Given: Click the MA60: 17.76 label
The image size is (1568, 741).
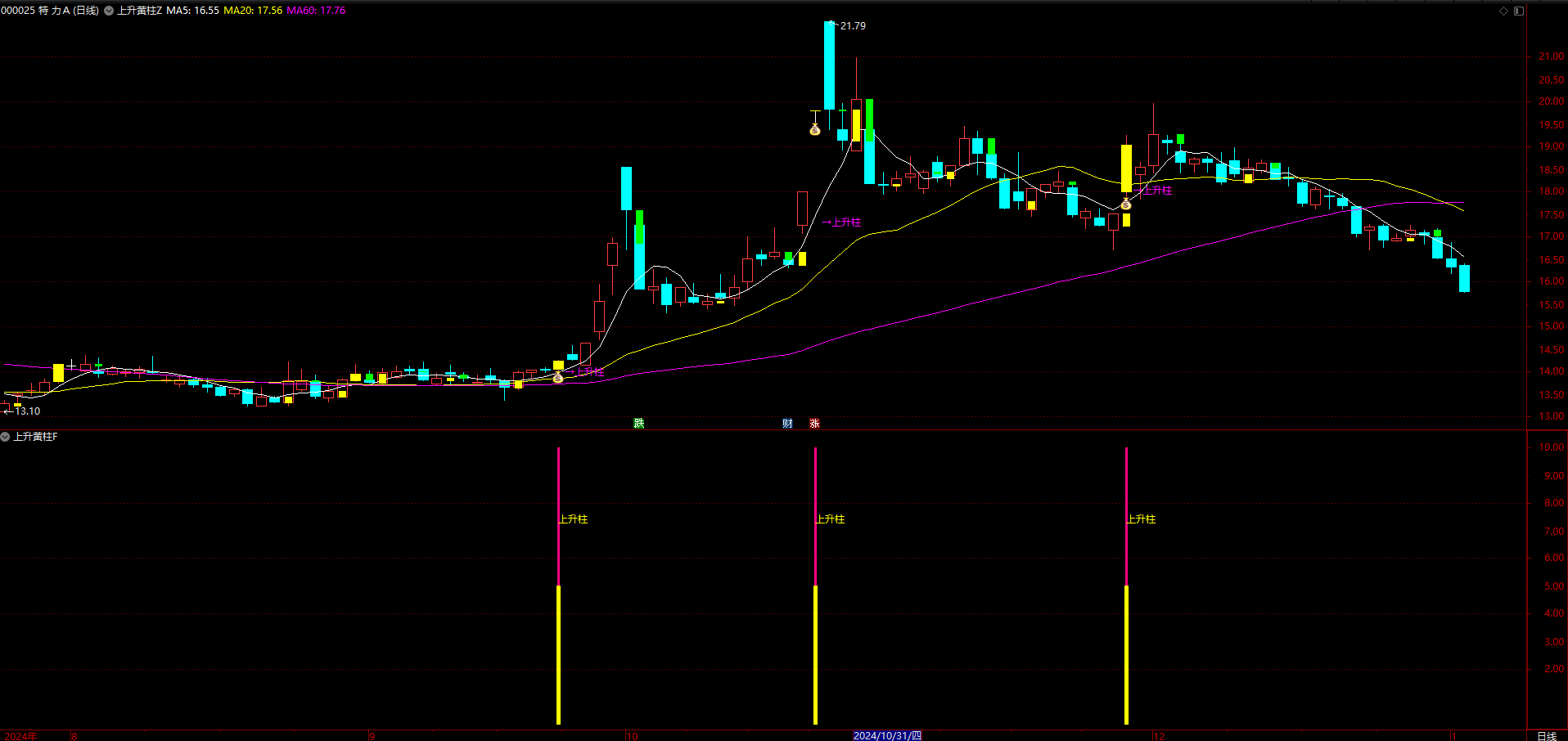Looking at the screenshot, I should click(x=316, y=11).
